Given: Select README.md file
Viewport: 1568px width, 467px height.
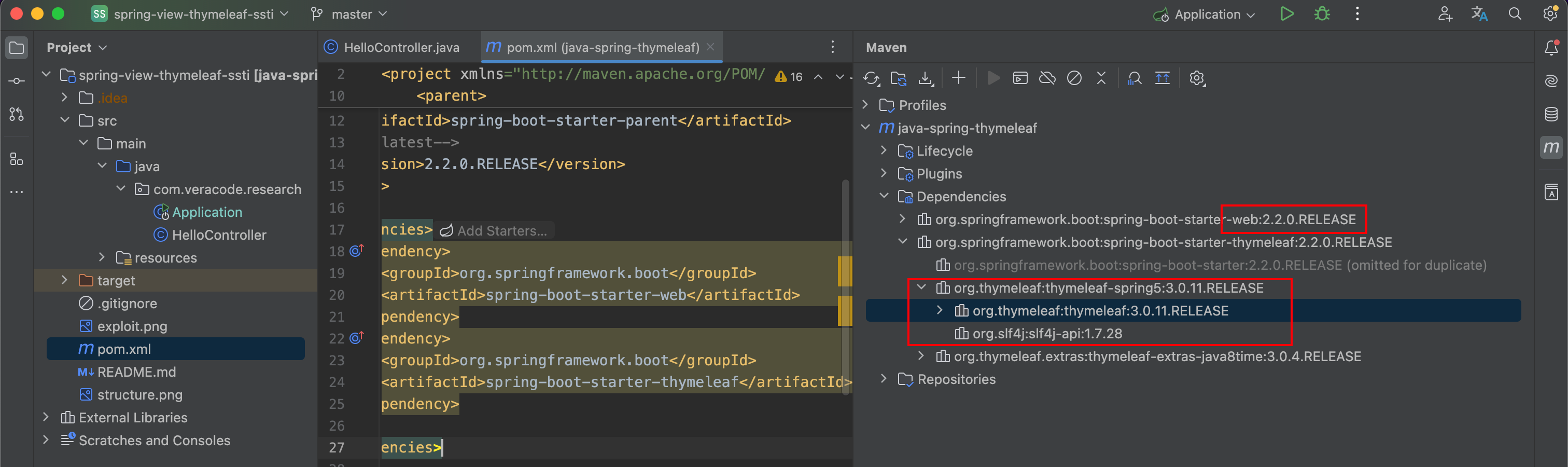Looking at the screenshot, I should [x=127, y=372].
